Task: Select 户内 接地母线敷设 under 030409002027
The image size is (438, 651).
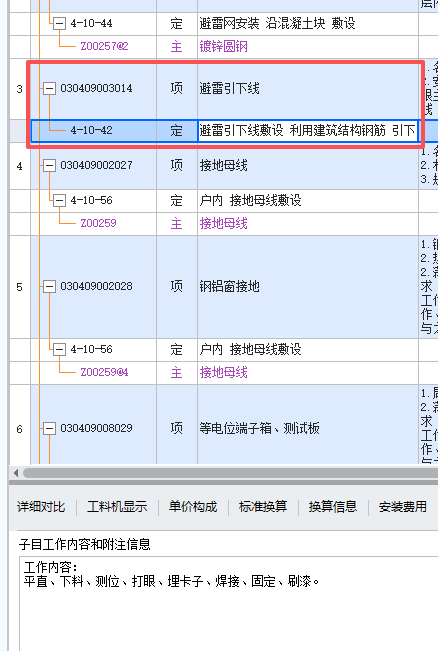Action: point(250,201)
